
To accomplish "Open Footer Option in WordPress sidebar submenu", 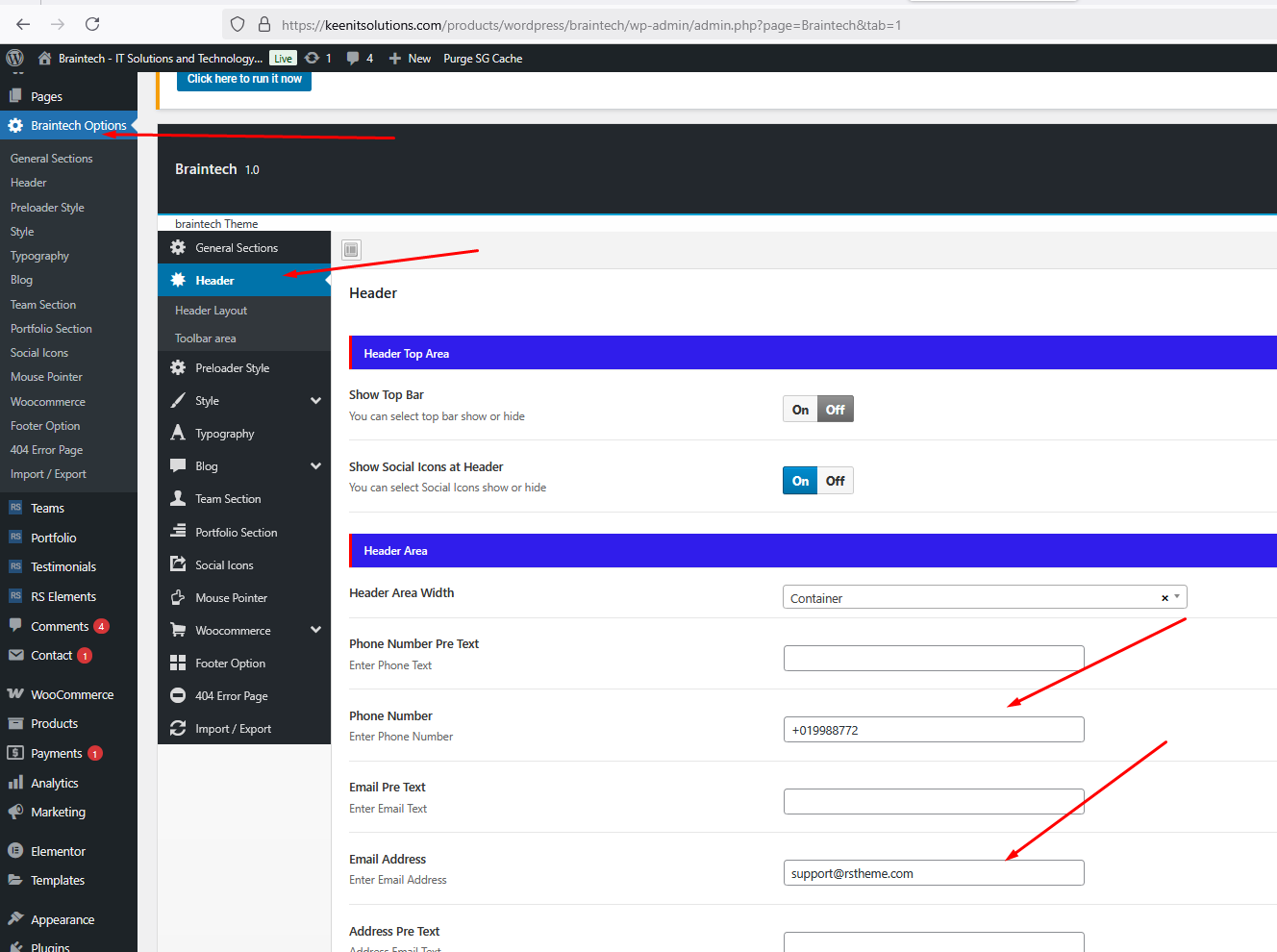I will 45,426.
